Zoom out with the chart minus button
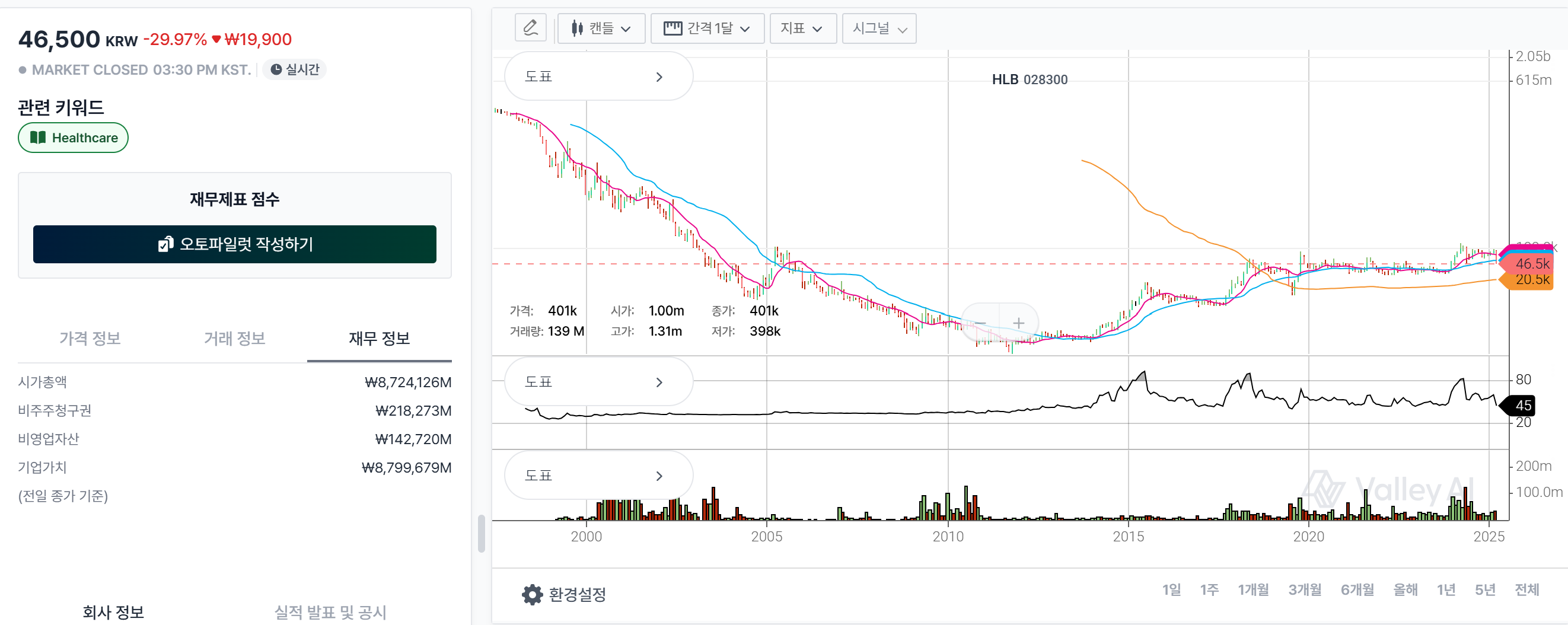The height and width of the screenshot is (625, 1568). [x=981, y=323]
